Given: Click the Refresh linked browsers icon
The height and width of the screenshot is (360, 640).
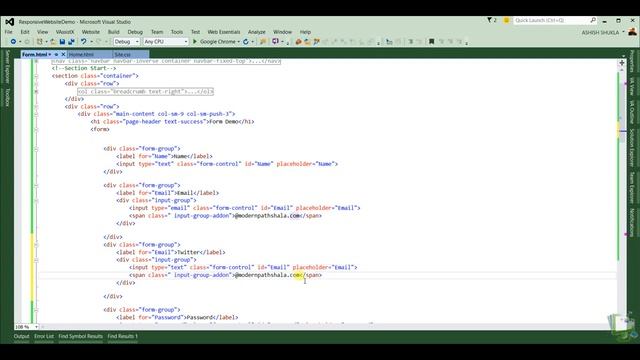Looking at the screenshot, I should click(246, 42).
